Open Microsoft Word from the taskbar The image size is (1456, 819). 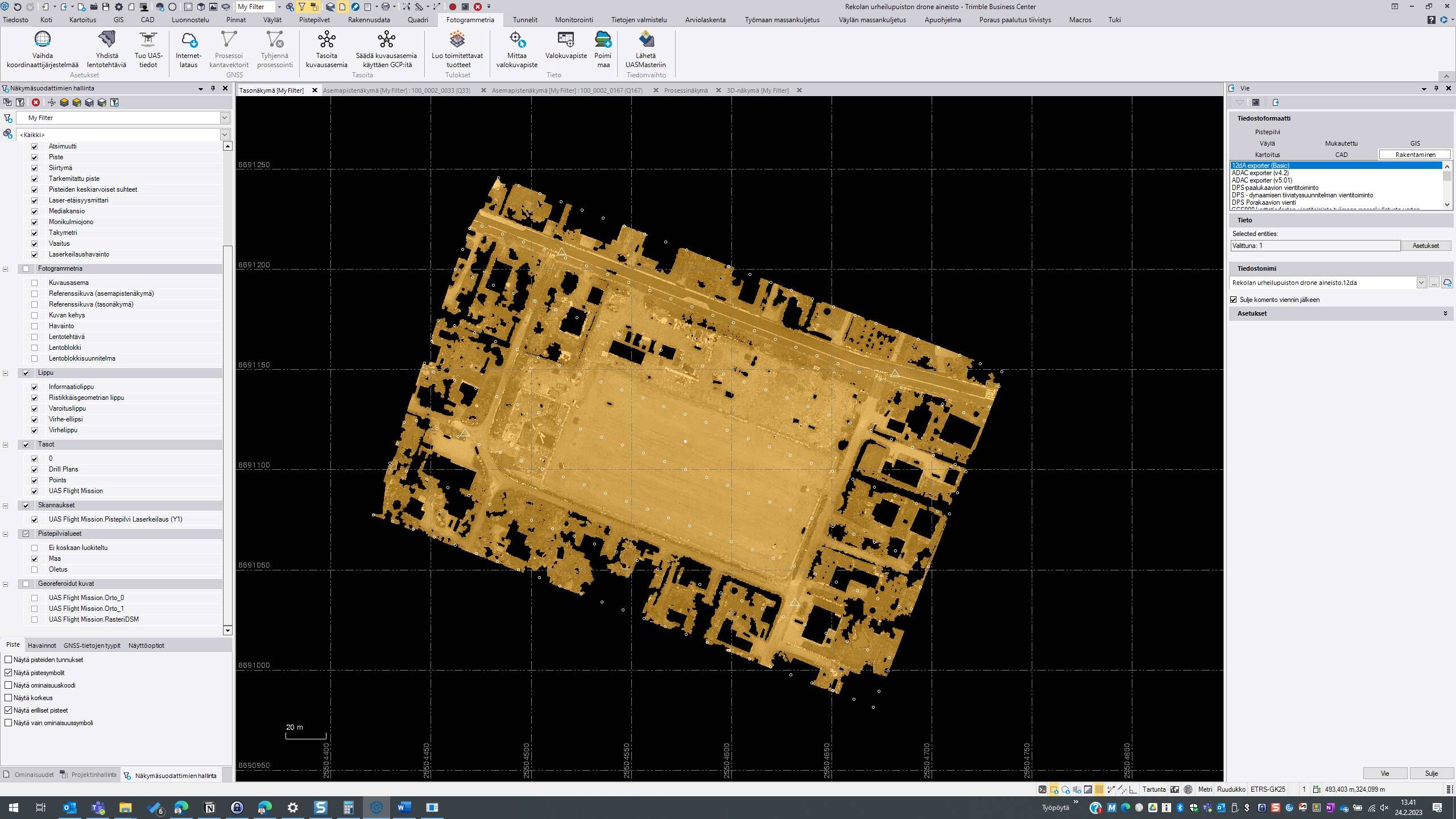tap(404, 808)
